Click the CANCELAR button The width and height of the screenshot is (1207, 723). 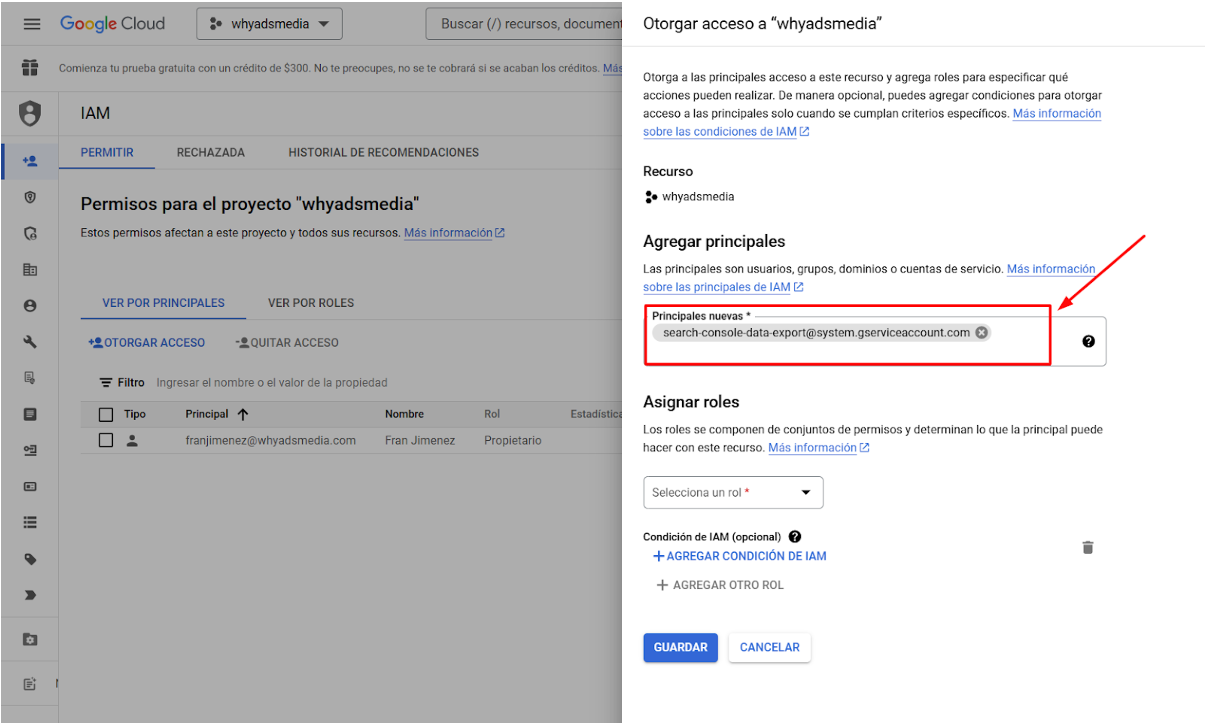769,647
